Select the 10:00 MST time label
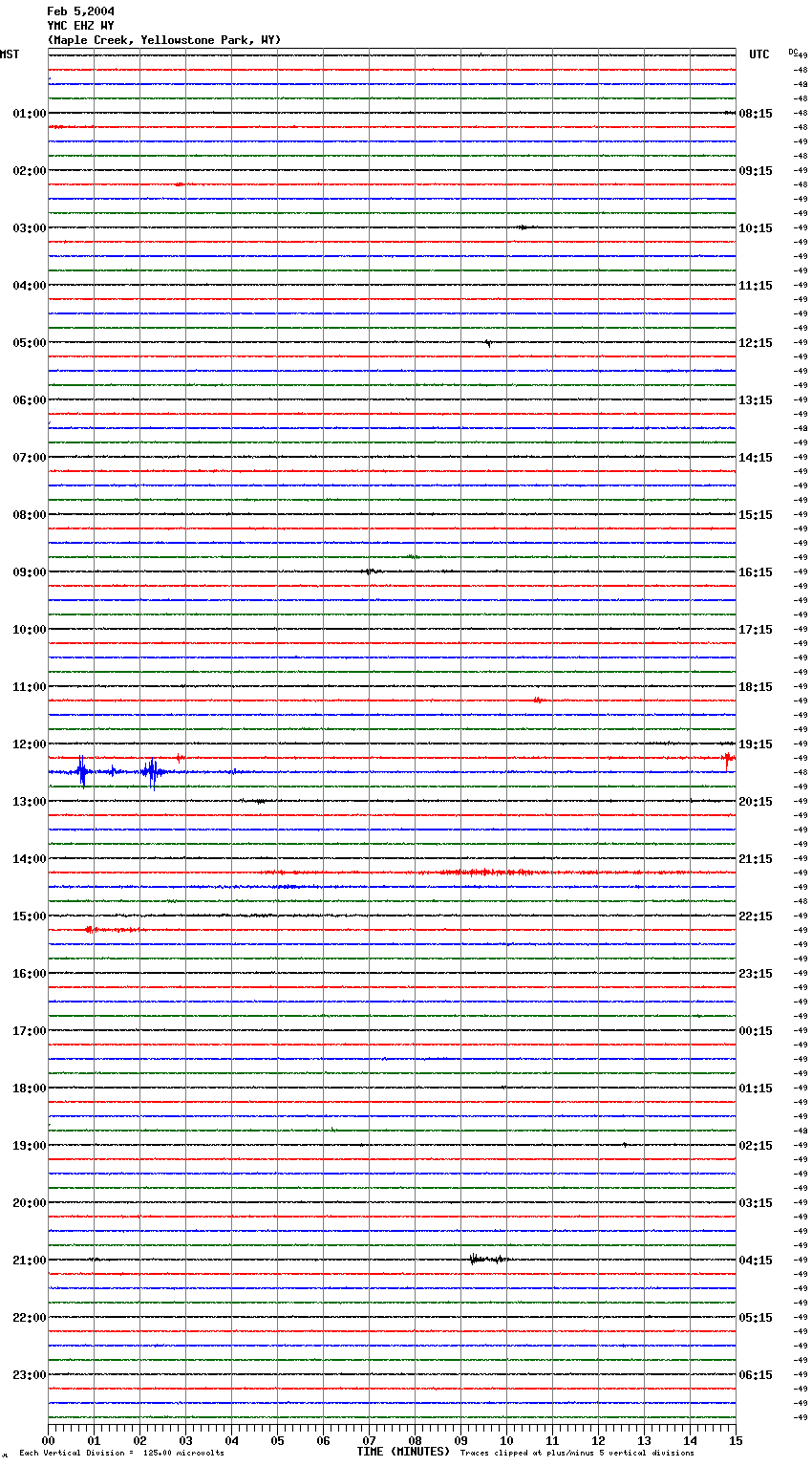The width and height of the screenshot is (812, 1466). coord(30,630)
